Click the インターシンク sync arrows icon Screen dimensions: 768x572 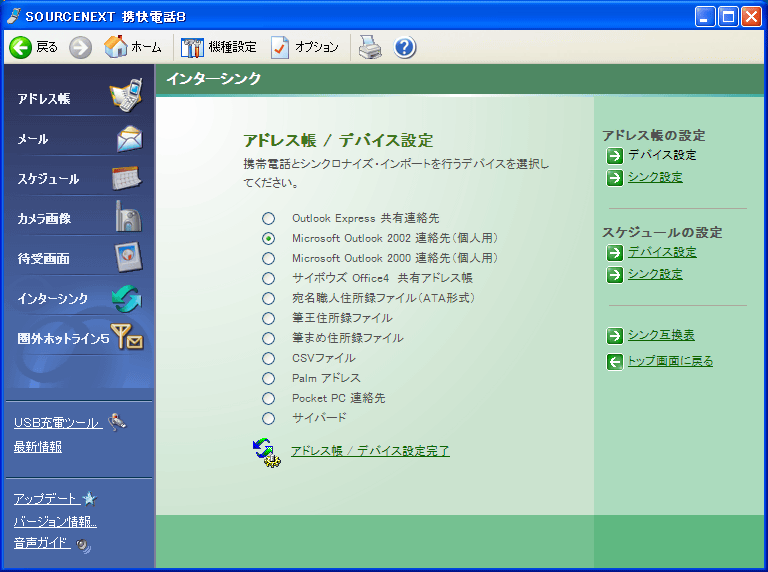127,298
